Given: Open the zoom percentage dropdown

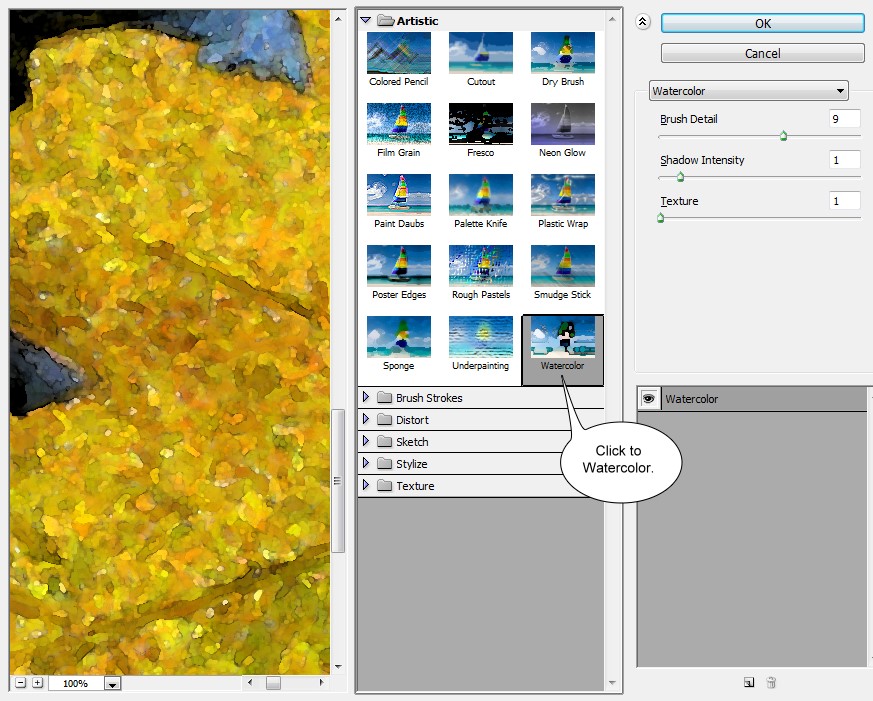Looking at the screenshot, I should tap(112, 684).
